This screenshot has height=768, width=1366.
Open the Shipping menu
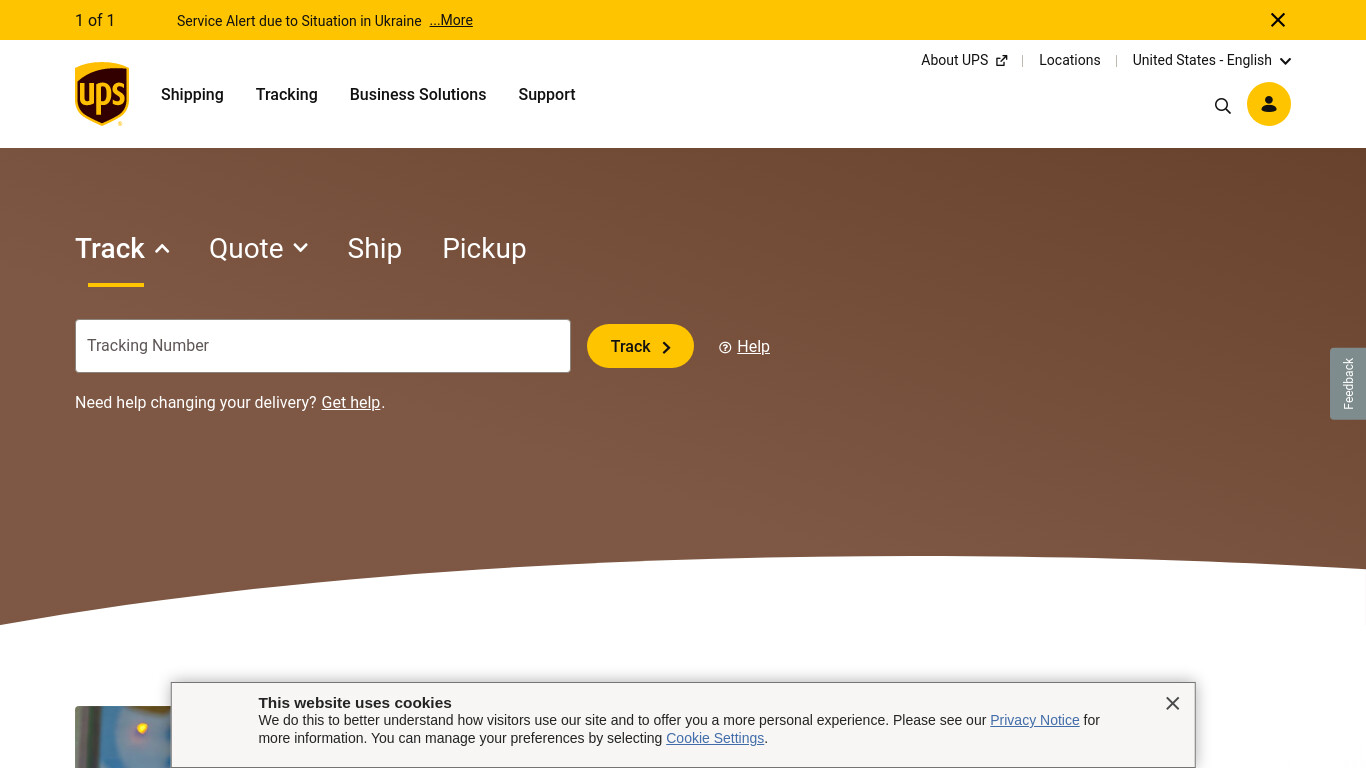192,94
